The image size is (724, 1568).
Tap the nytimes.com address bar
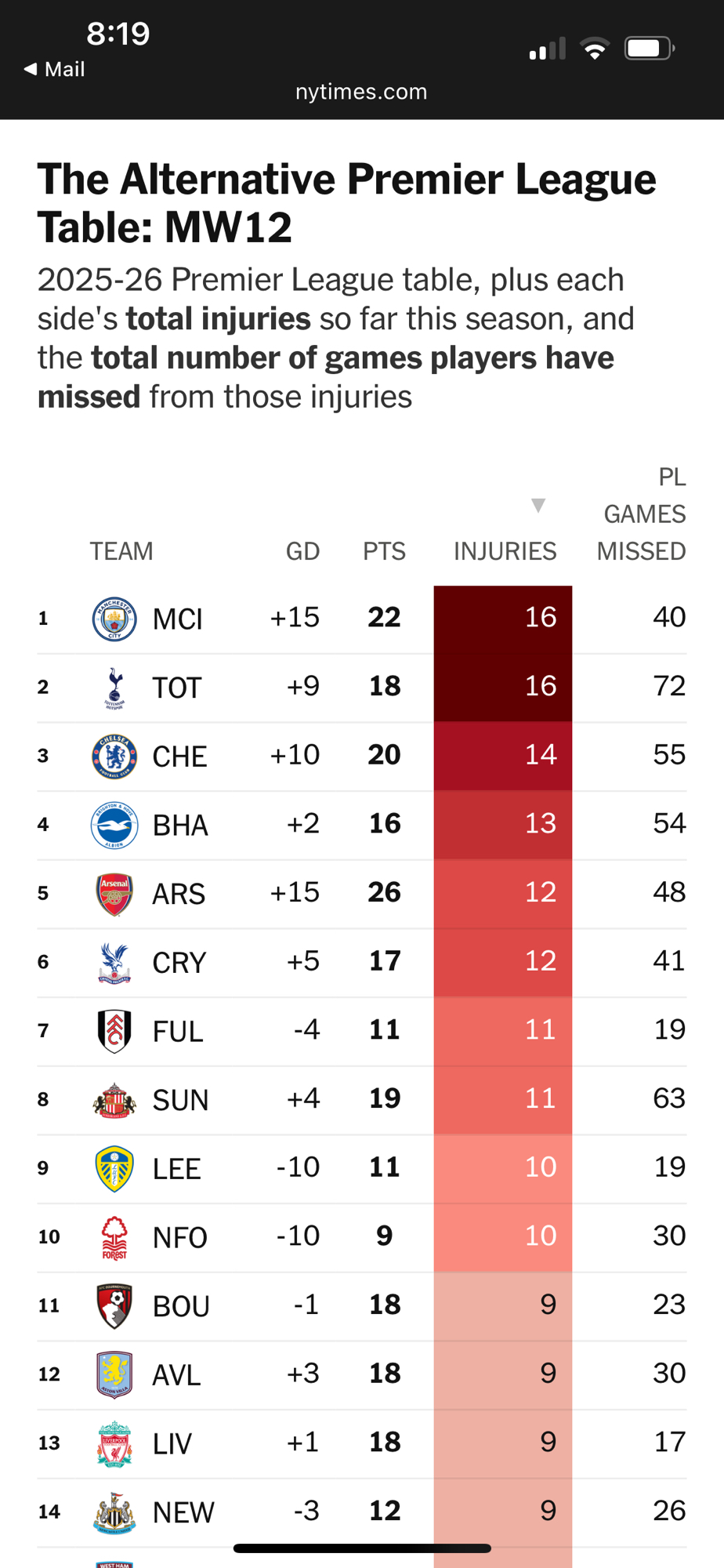click(361, 92)
